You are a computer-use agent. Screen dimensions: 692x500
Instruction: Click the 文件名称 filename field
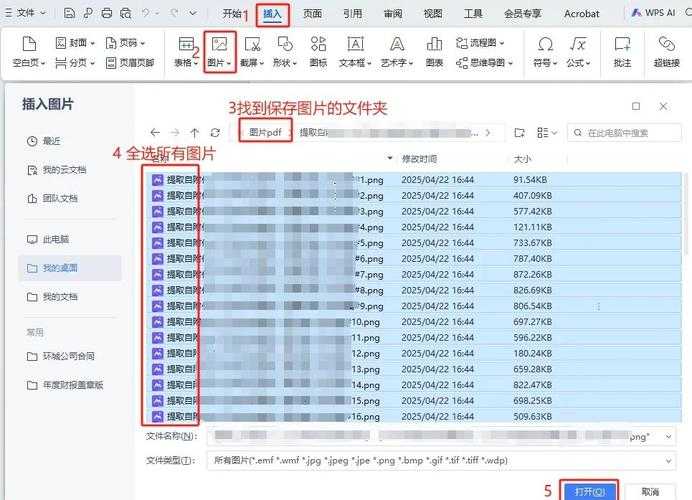[x=441, y=436]
